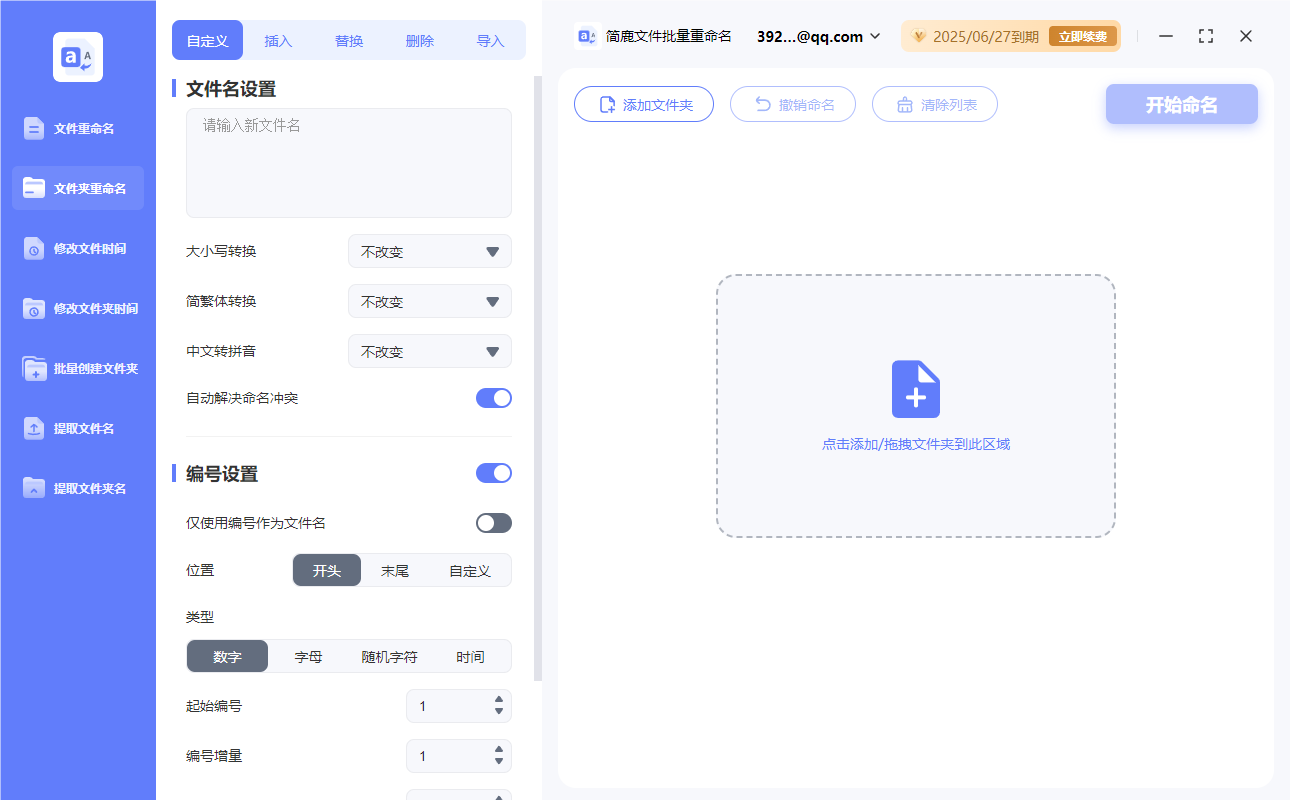Disable 自动解决命名冲突 toggle

[493, 397]
